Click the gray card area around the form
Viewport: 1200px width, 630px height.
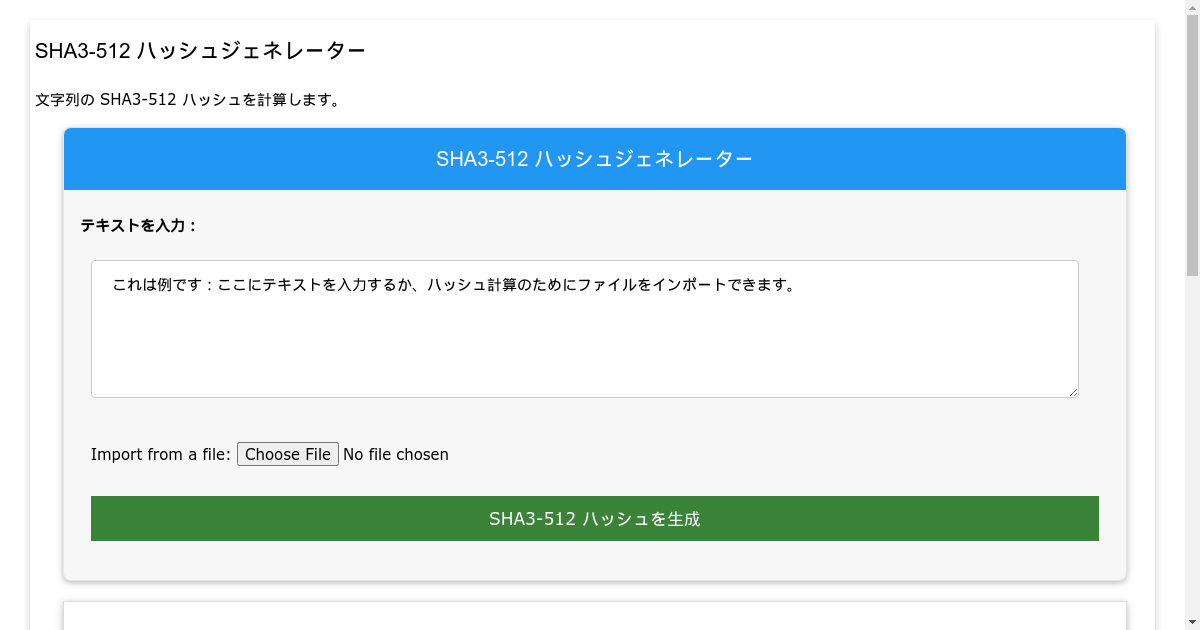point(595,565)
